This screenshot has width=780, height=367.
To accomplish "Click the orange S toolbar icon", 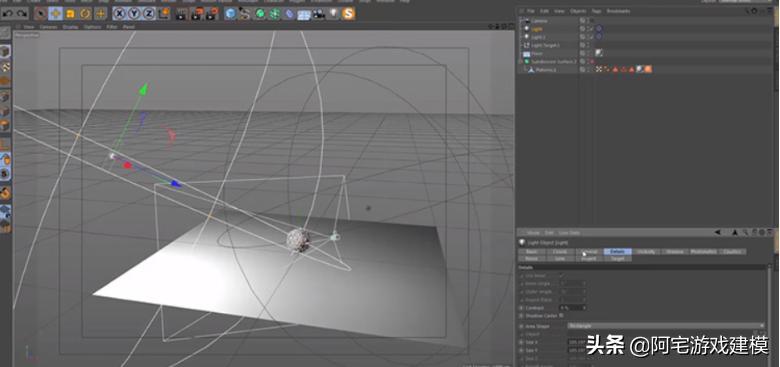I will coord(348,13).
